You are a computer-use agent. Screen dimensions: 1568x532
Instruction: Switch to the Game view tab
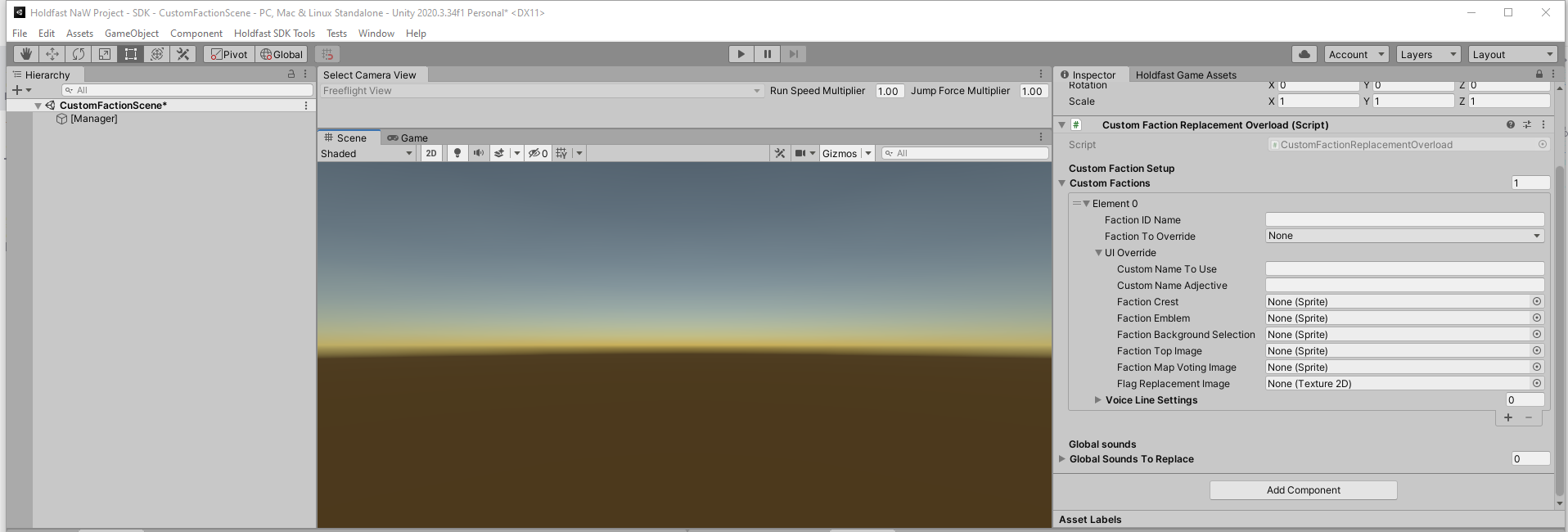point(408,138)
